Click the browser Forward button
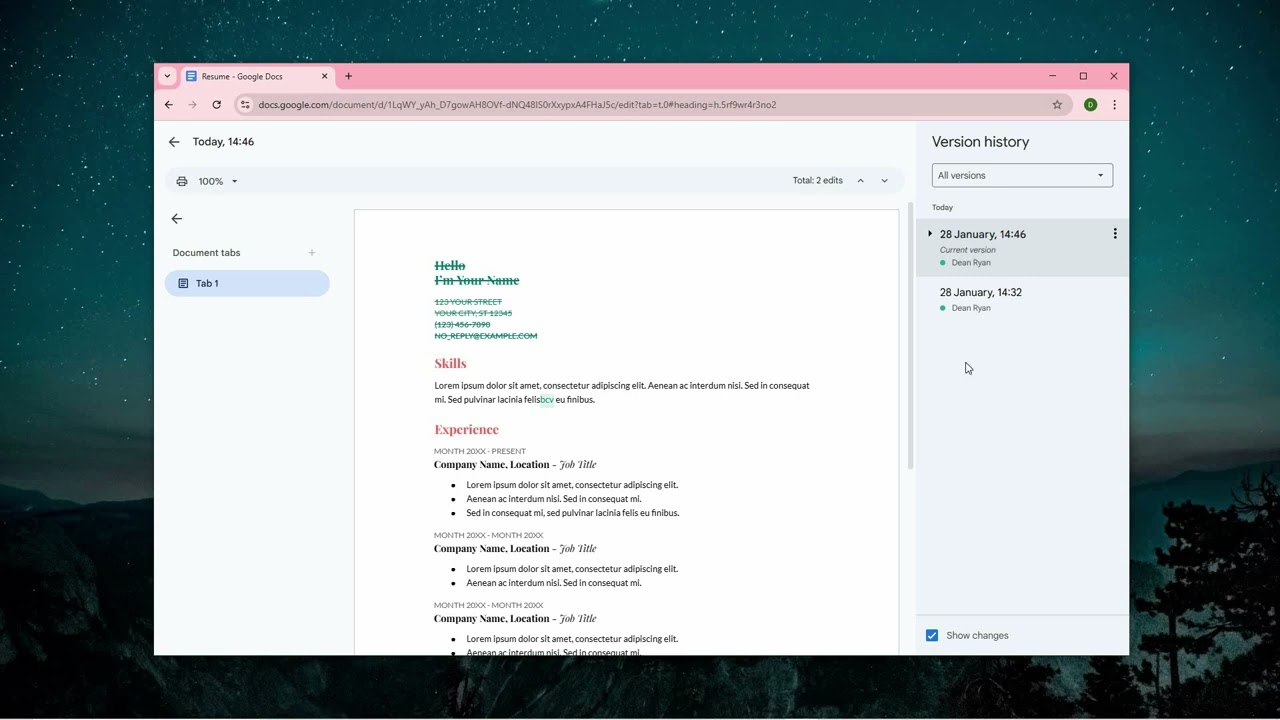 (192, 105)
